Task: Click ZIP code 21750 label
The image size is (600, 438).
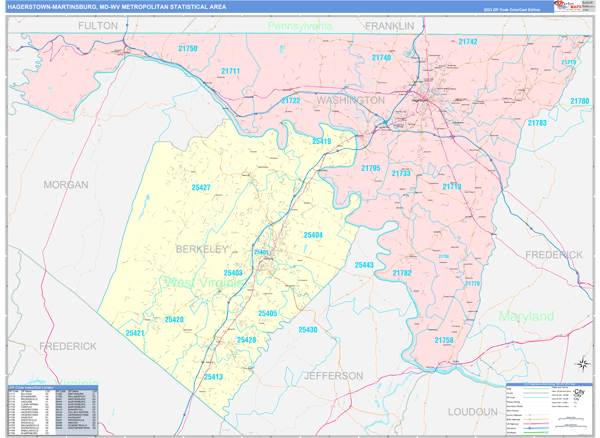Action: coord(187,48)
